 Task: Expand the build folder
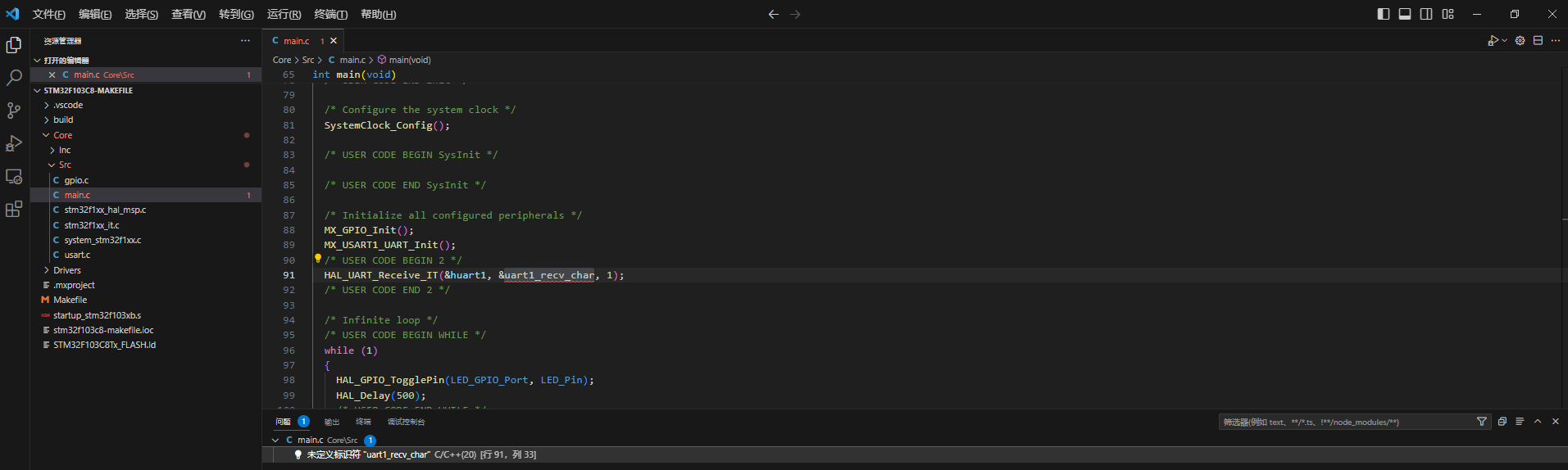pyautogui.click(x=63, y=120)
